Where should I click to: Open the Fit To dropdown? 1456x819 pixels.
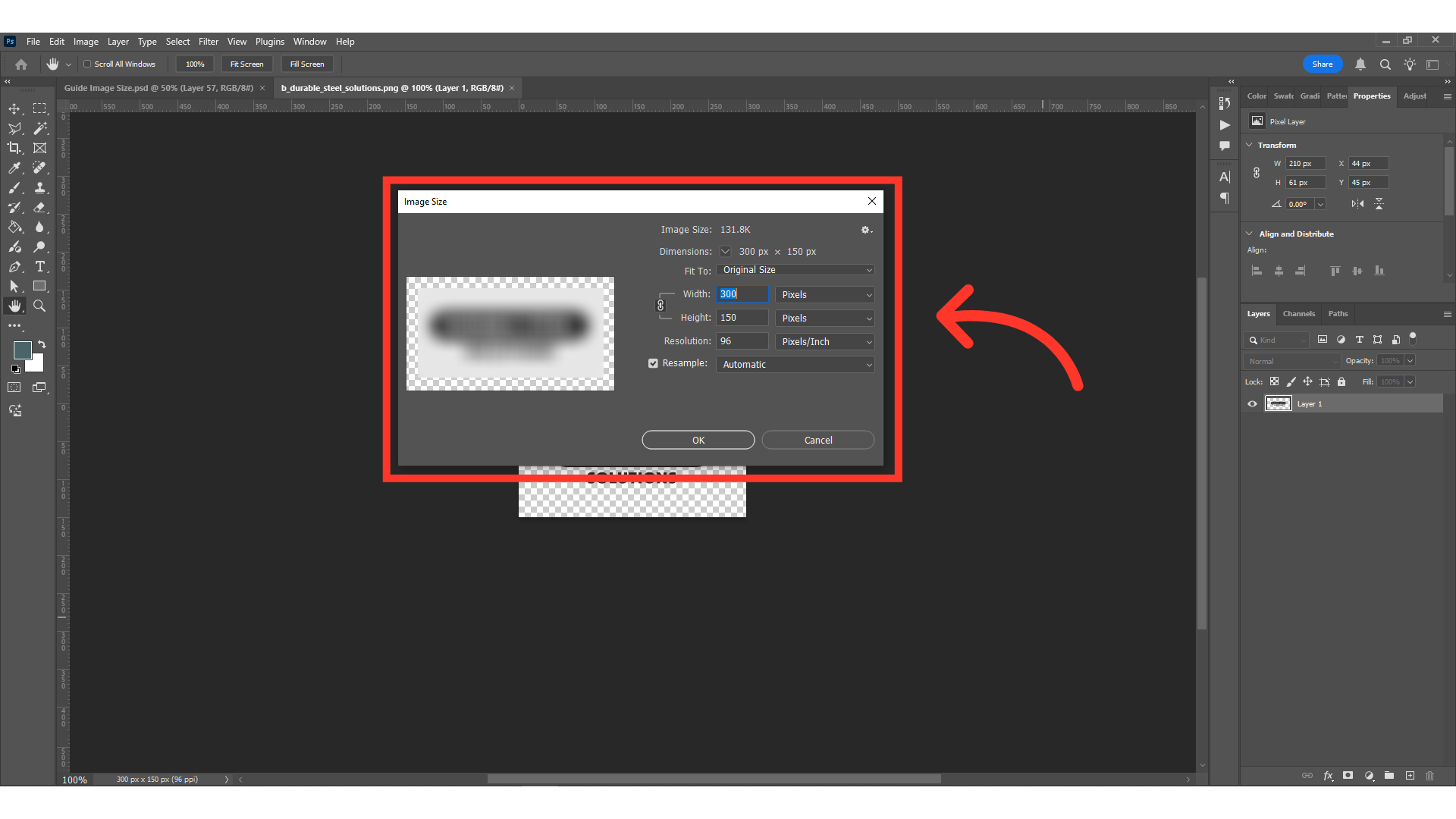tap(795, 270)
